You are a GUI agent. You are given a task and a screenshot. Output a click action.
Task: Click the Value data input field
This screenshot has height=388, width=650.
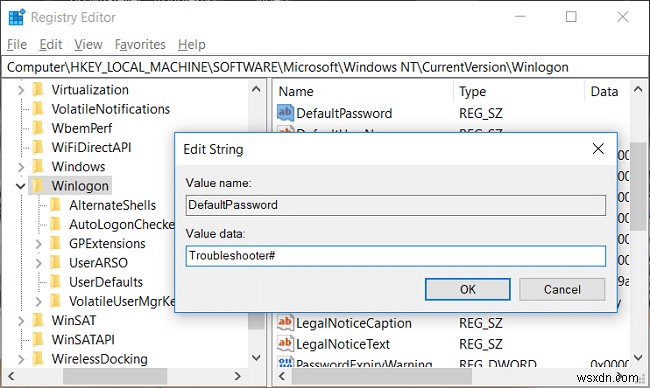pyautogui.click(x=395, y=256)
